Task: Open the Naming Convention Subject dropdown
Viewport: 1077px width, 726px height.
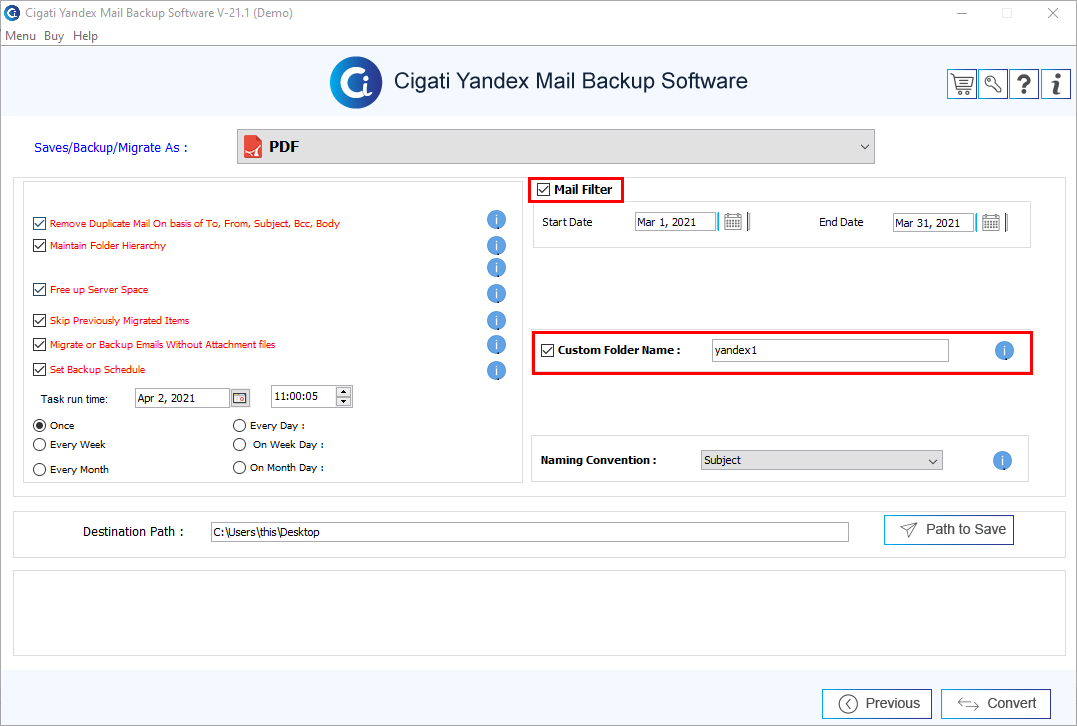Action: click(821, 460)
